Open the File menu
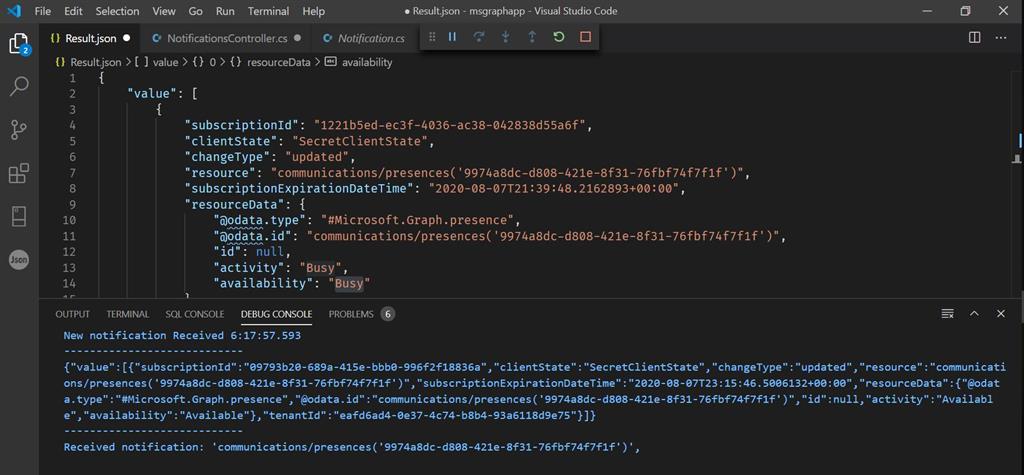1024x475 pixels. 42,11
